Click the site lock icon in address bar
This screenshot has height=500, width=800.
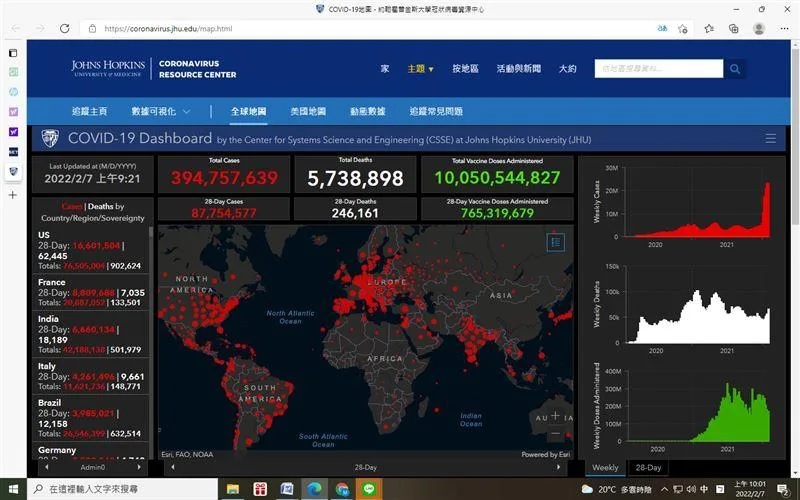(92, 29)
